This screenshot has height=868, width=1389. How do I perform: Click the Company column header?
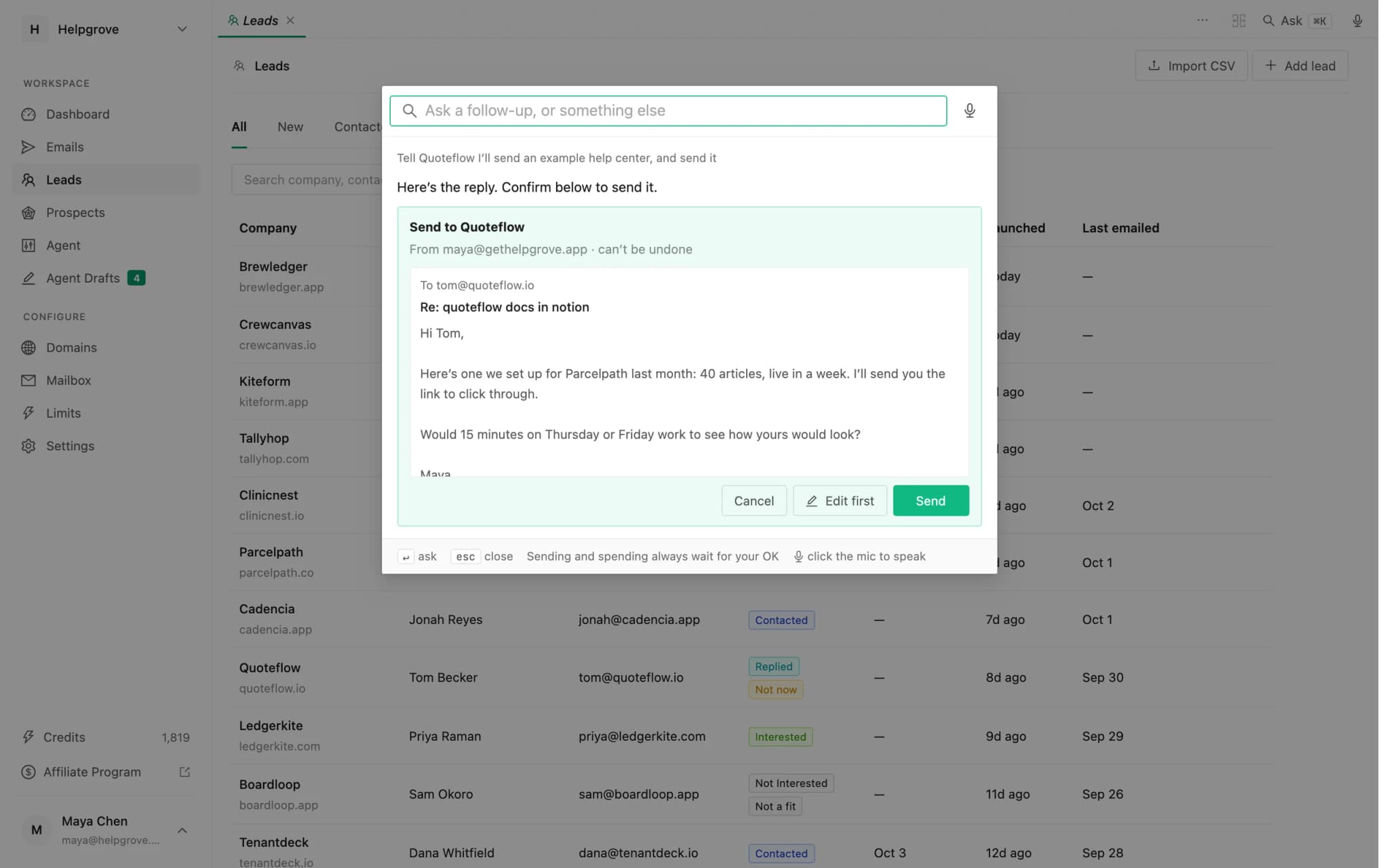tap(268, 228)
